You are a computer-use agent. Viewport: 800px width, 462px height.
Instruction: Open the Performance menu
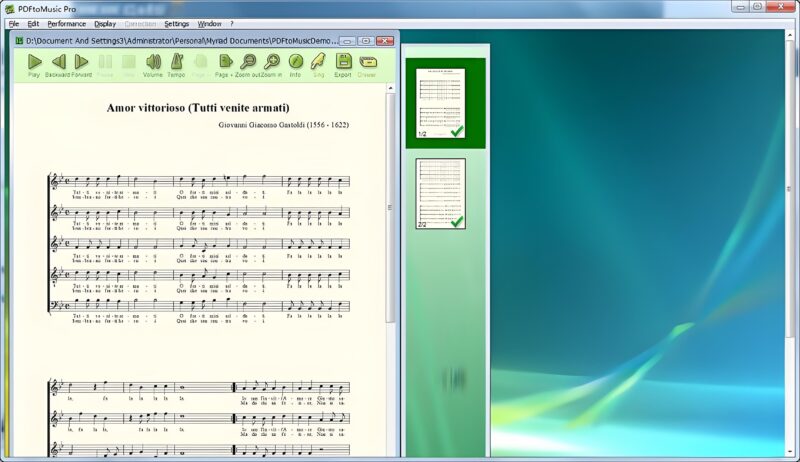66,23
